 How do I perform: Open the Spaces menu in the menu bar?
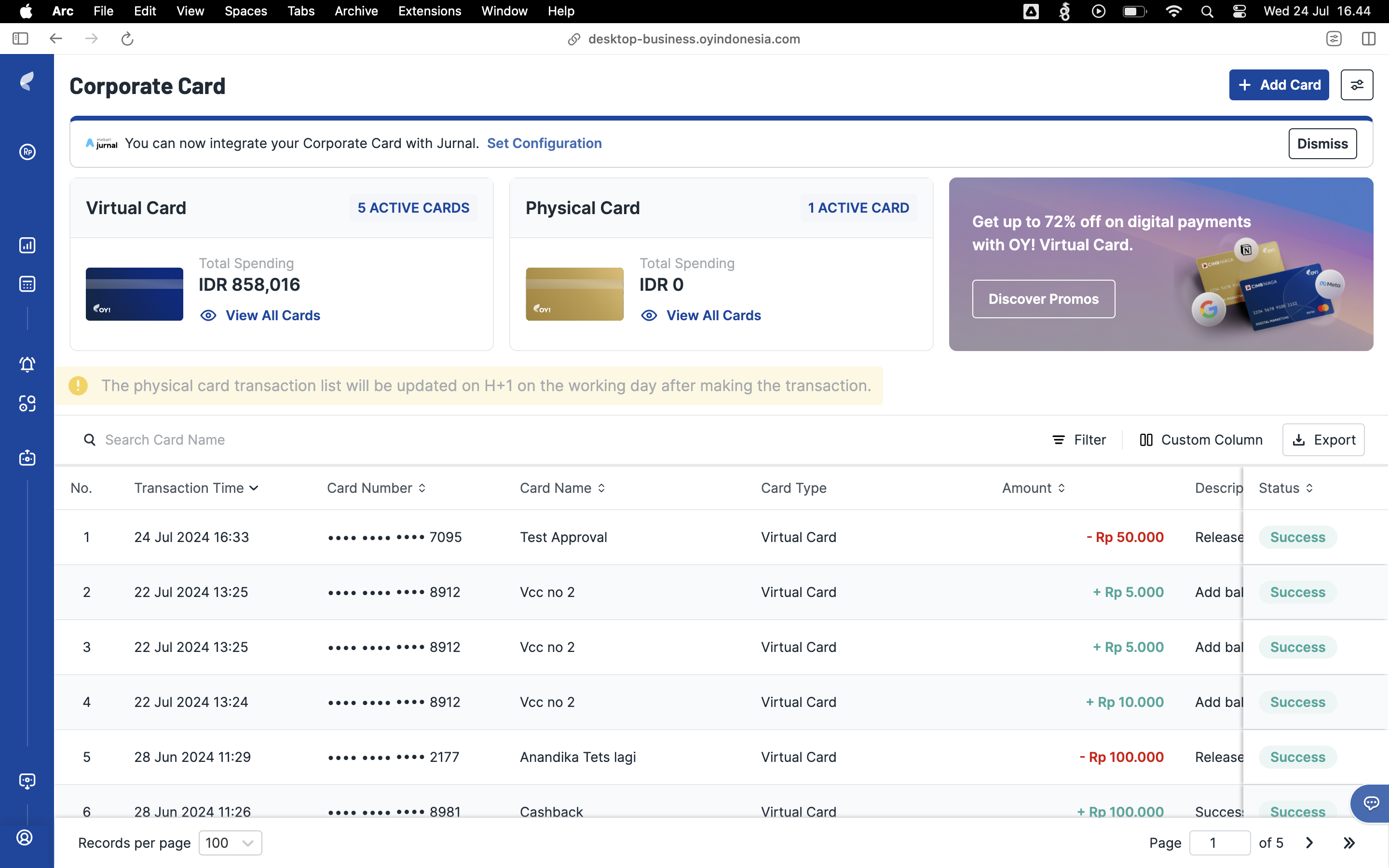245,11
